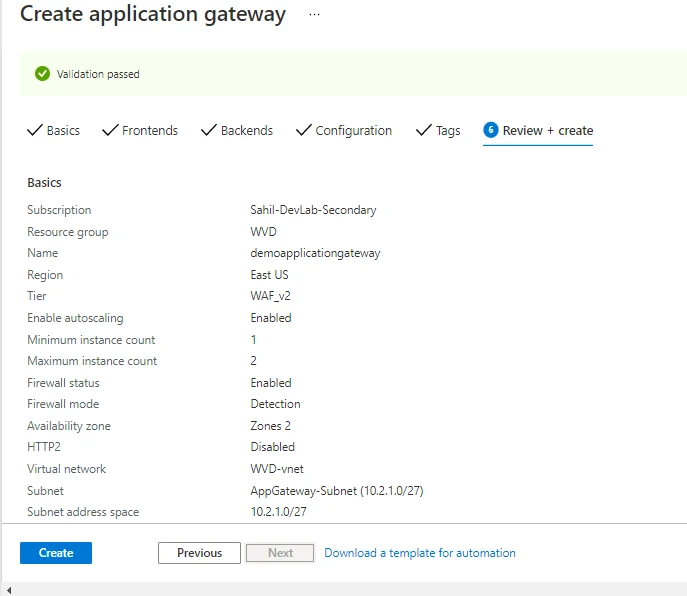Switch to the Basics tab
Screen dimensions: 687x596
coord(54,131)
